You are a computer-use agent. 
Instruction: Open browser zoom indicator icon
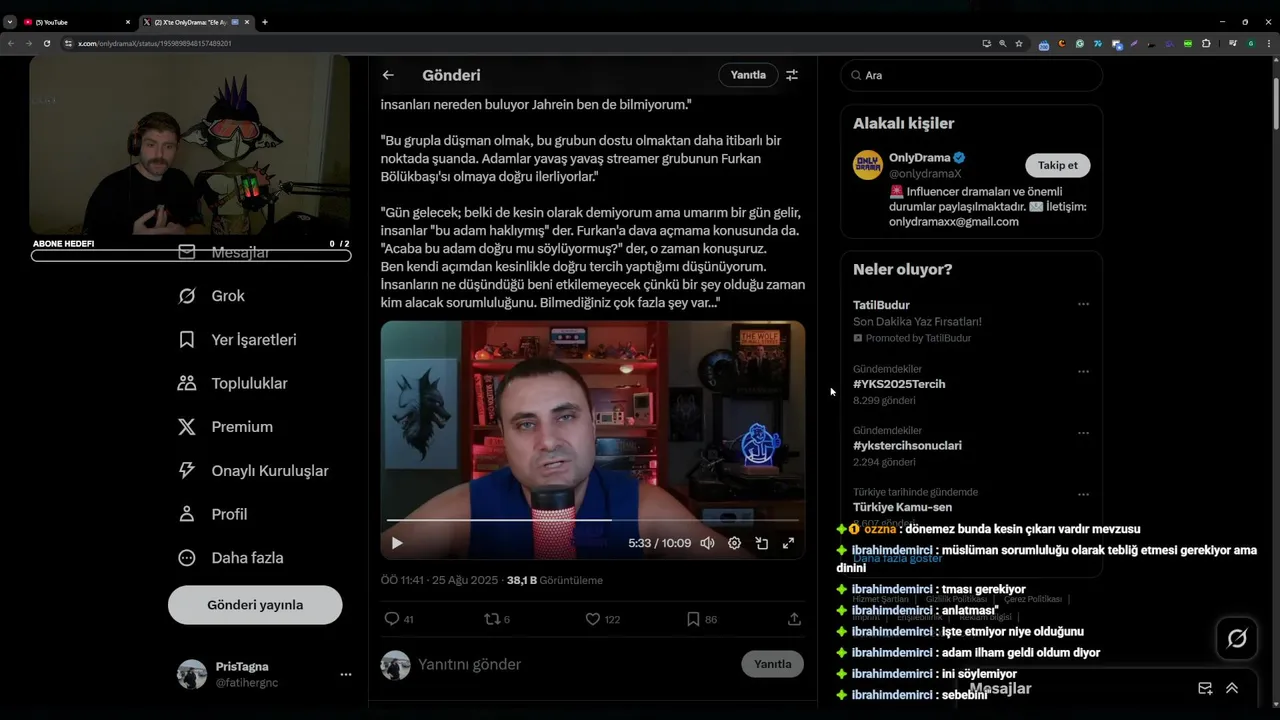(x=1003, y=43)
